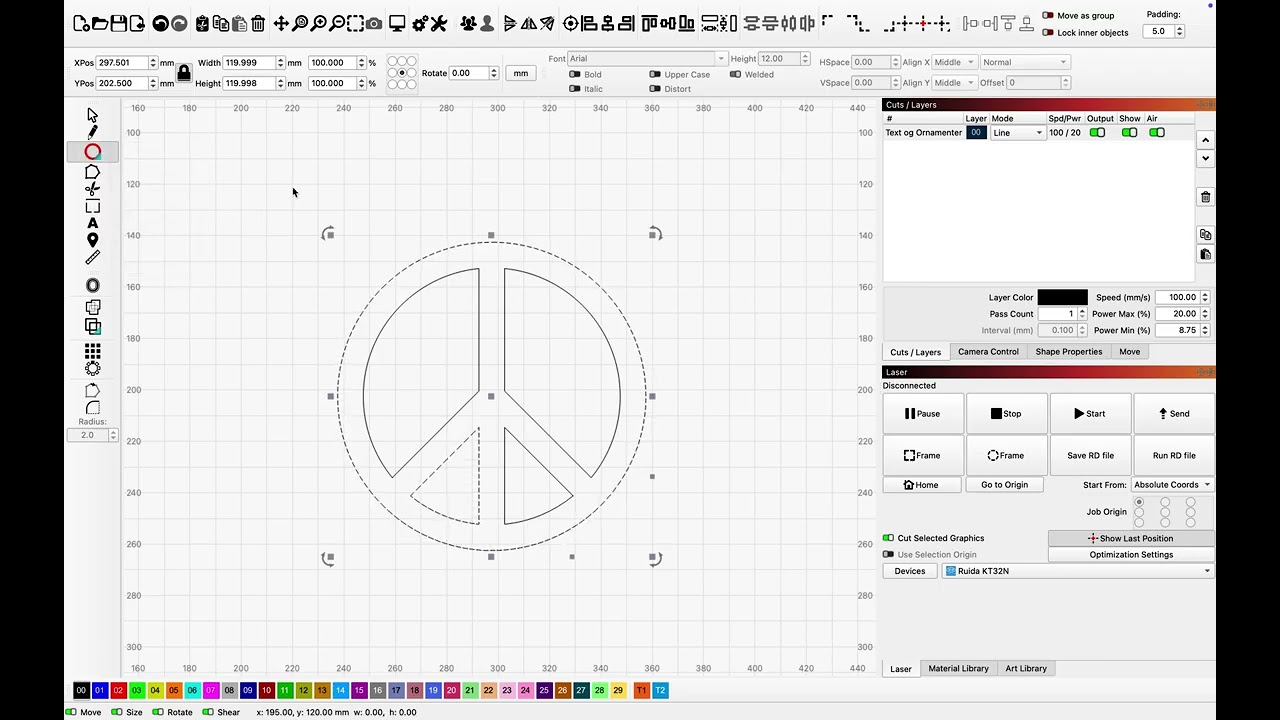The width and height of the screenshot is (1280, 720).
Task: Open the Circular Array tool
Action: click(92, 369)
